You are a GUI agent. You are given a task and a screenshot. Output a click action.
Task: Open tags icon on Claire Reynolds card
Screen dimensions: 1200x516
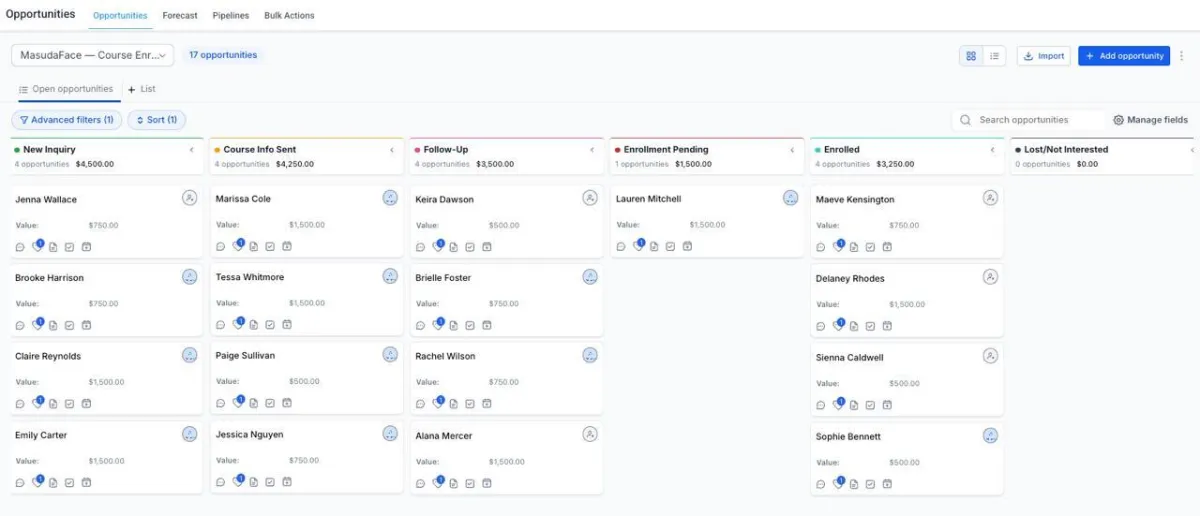37,404
